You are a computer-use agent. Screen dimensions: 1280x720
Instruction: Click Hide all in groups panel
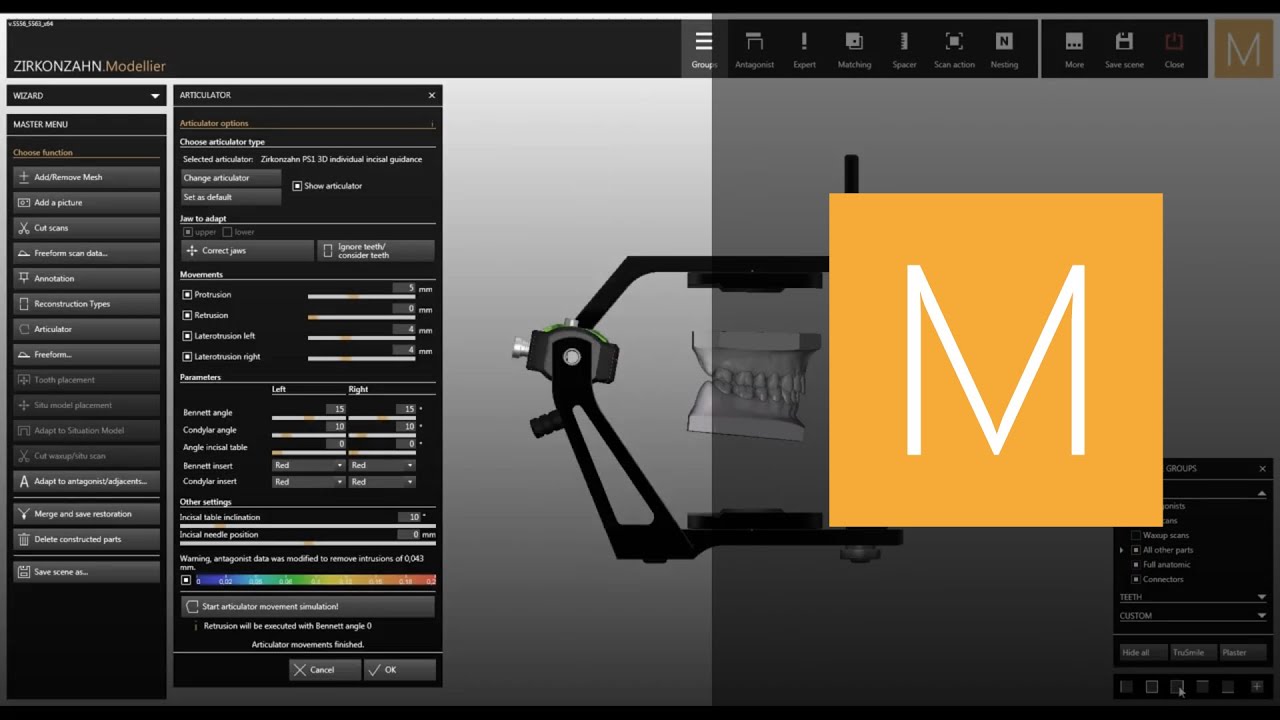coord(1143,652)
